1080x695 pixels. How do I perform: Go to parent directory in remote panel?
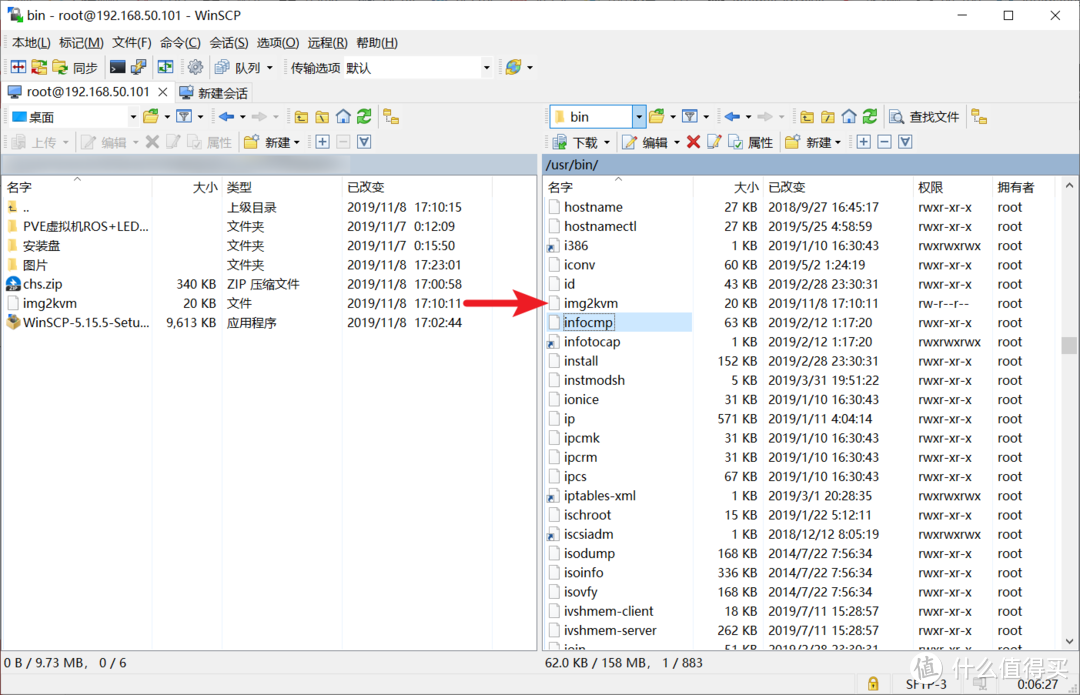coord(808,117)
